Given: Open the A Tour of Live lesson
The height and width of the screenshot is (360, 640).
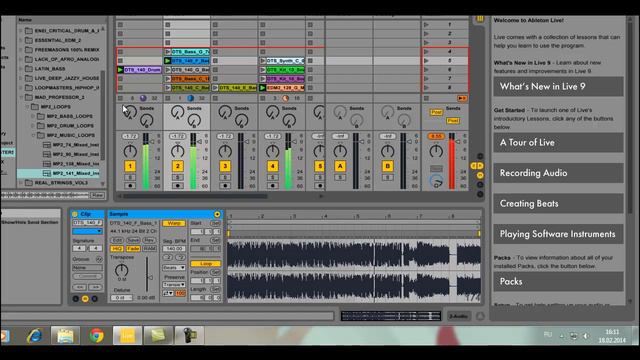Looking at the screenshot, I should click(558, 142).
